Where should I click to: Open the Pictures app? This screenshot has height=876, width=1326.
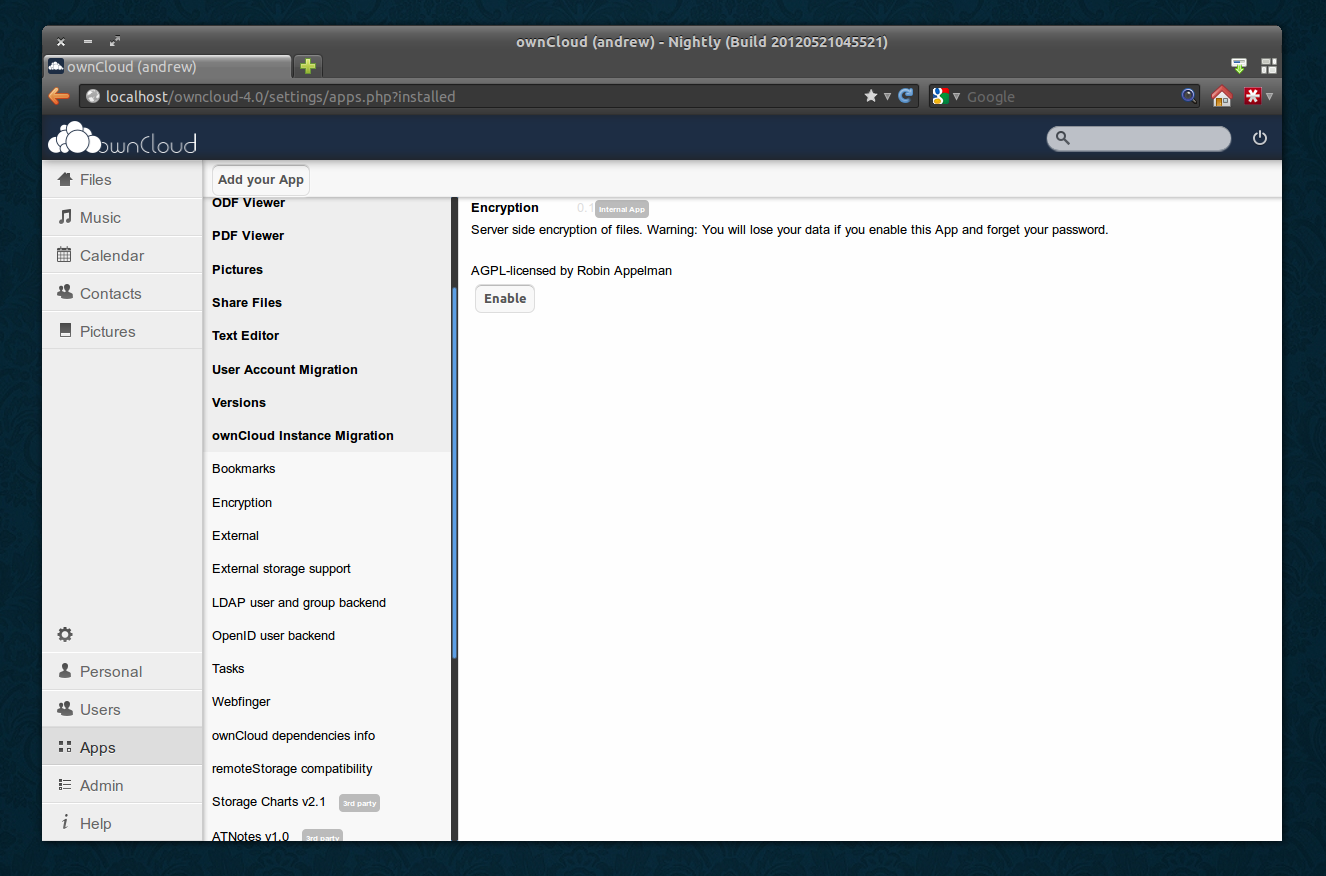[x=107, y=330]
